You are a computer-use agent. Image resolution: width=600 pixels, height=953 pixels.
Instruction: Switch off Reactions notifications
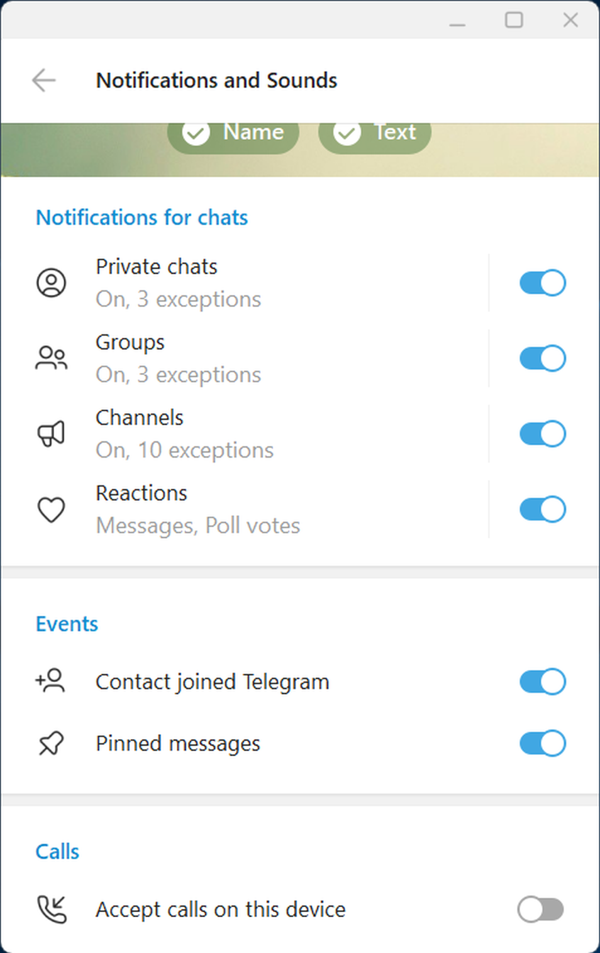click(542, 510)
